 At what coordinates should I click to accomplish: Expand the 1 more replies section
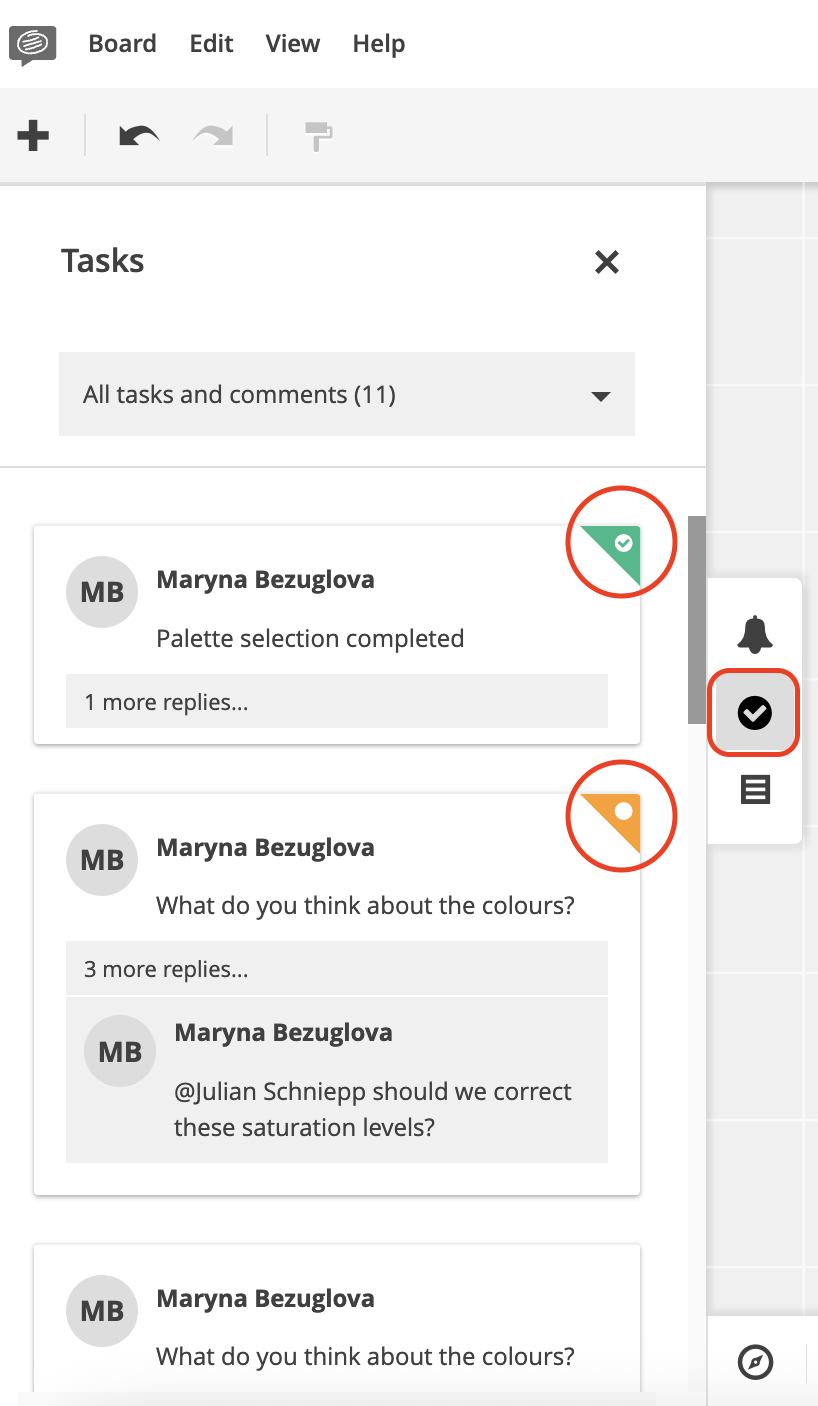click(x=337, y=701)
